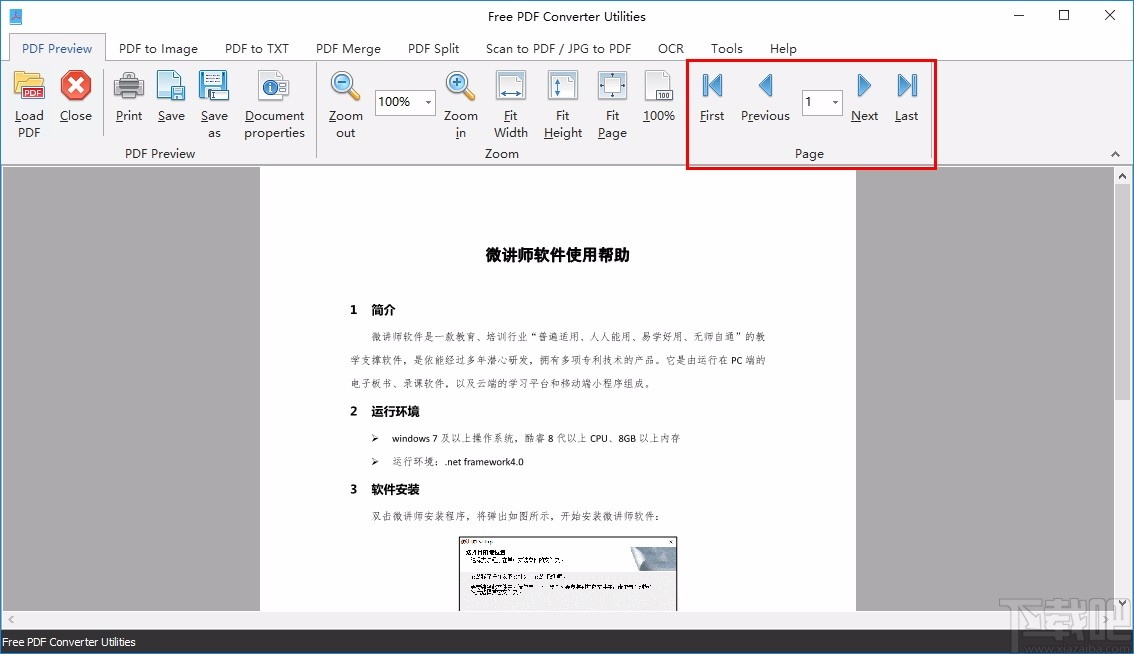Click the Fit Page icon
Screen dimensions: 1134x654
coord(612,86)
